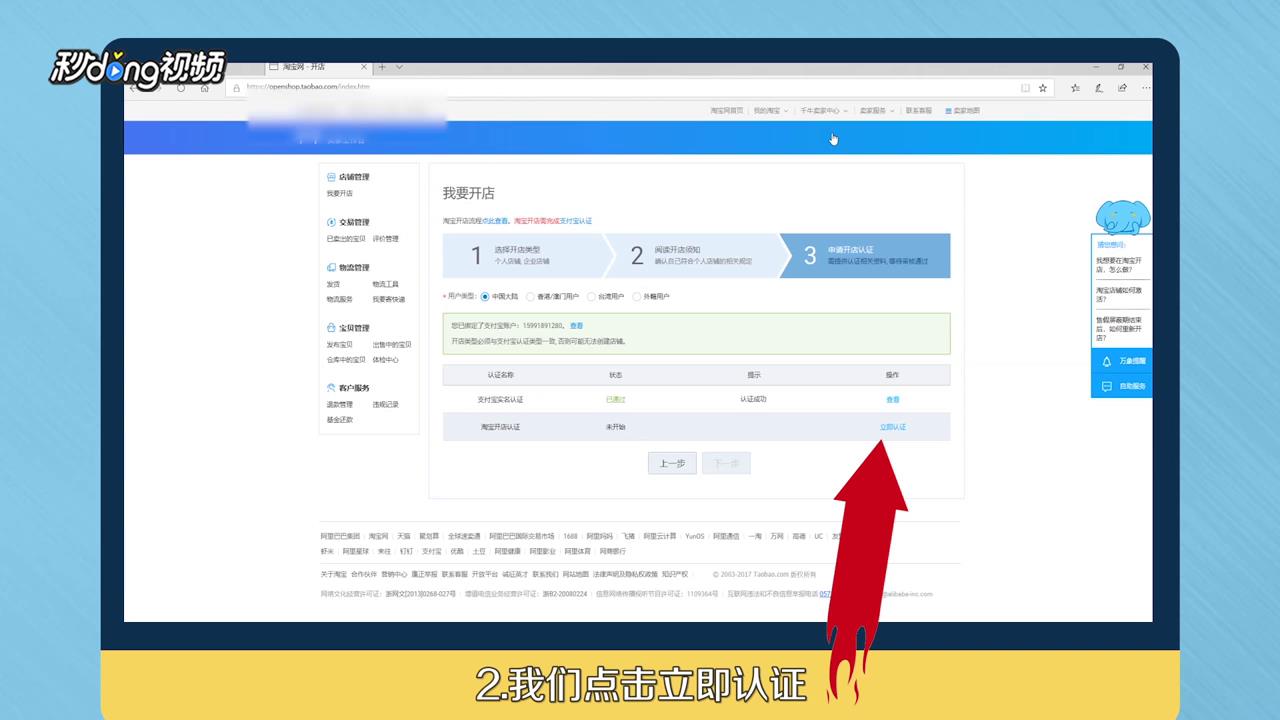
Task: Click 阿里云计算 footer link
Action: pyautogui.click(x=660, y=536)
